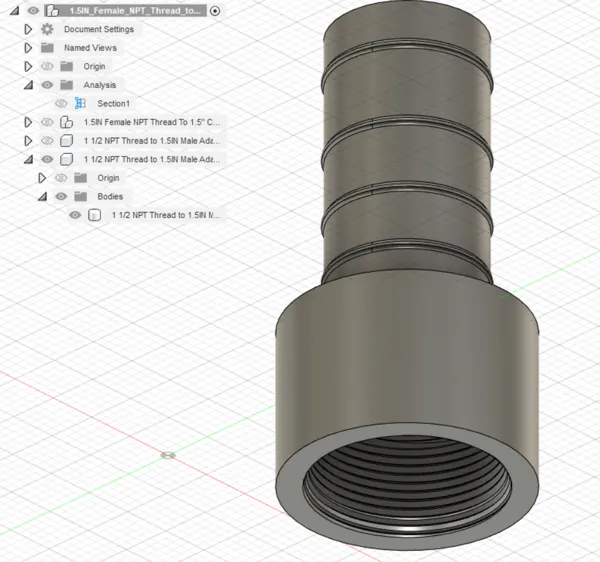Select the hidden 1 1/2 NPT Thread Male Ada... label
This screenshot has width=600, height=562.
(x=152, y=141)
